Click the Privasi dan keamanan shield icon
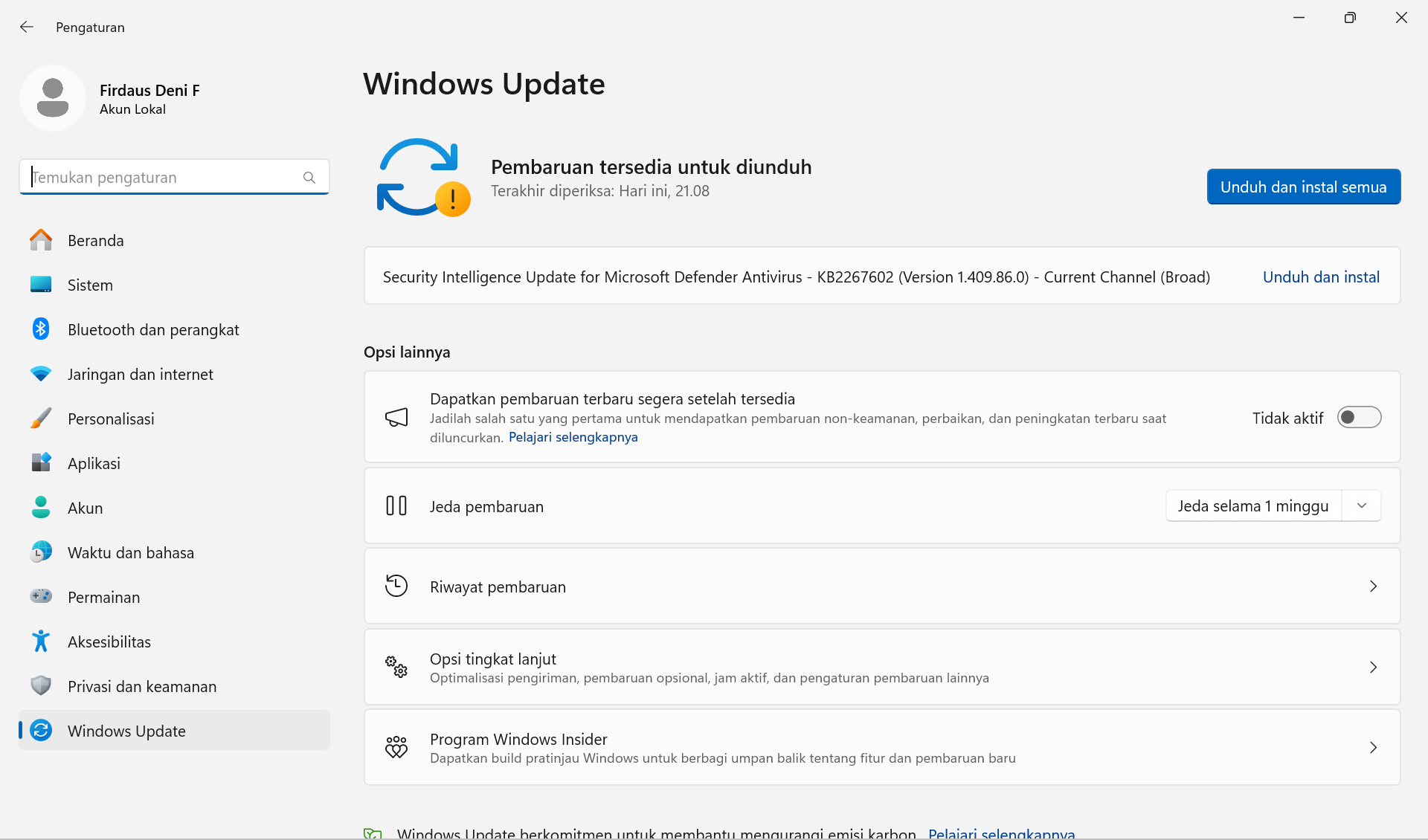This screenshot has width=1428, height=840. (41, 685)
